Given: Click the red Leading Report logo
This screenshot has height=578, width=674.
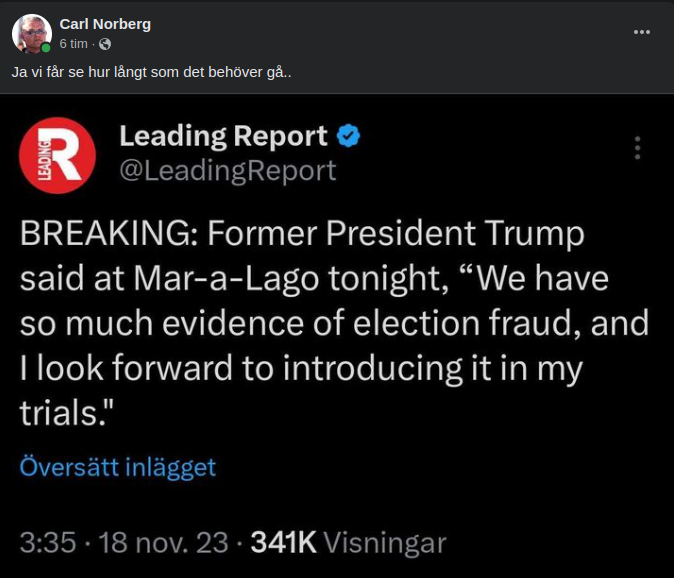Looking at the screenshot, I should [x=57, y=155].
